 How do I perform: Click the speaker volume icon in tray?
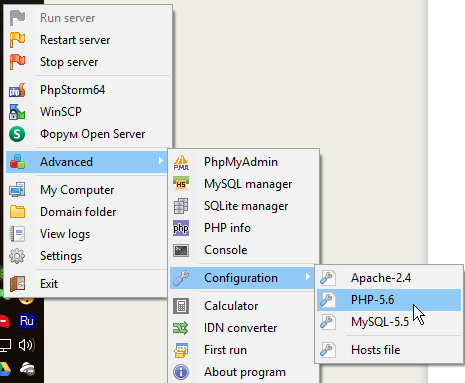27,345
